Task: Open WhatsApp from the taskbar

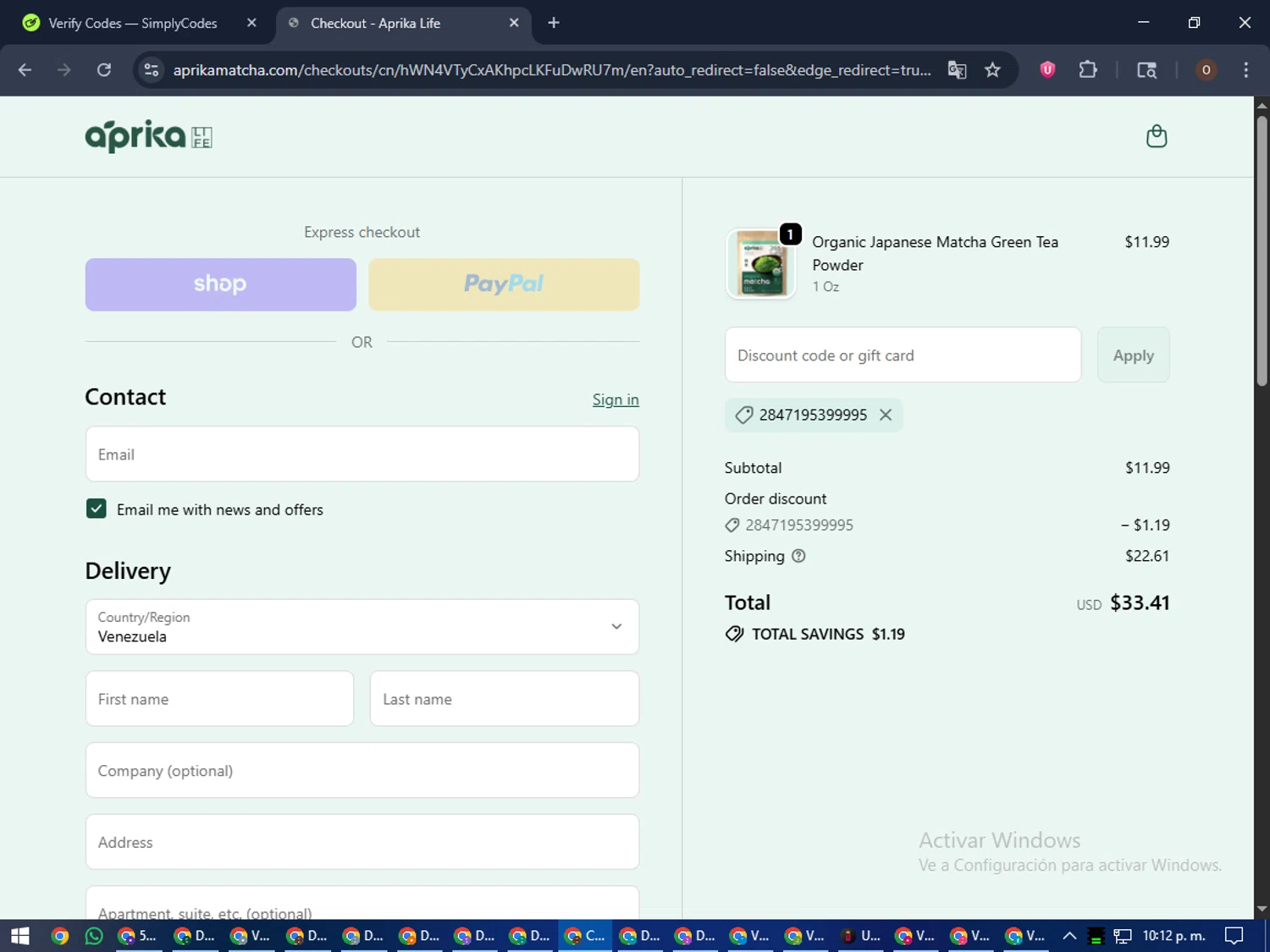Action: pyautogui.click(x=94, y=936)
